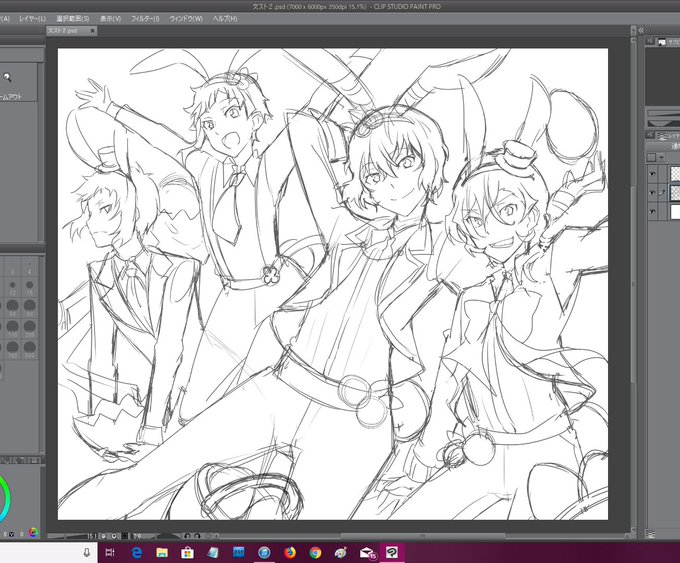The width and height of the screenshot is (680, 563).
Task: Select the top layer thumbnail
Action: (675, 174)
